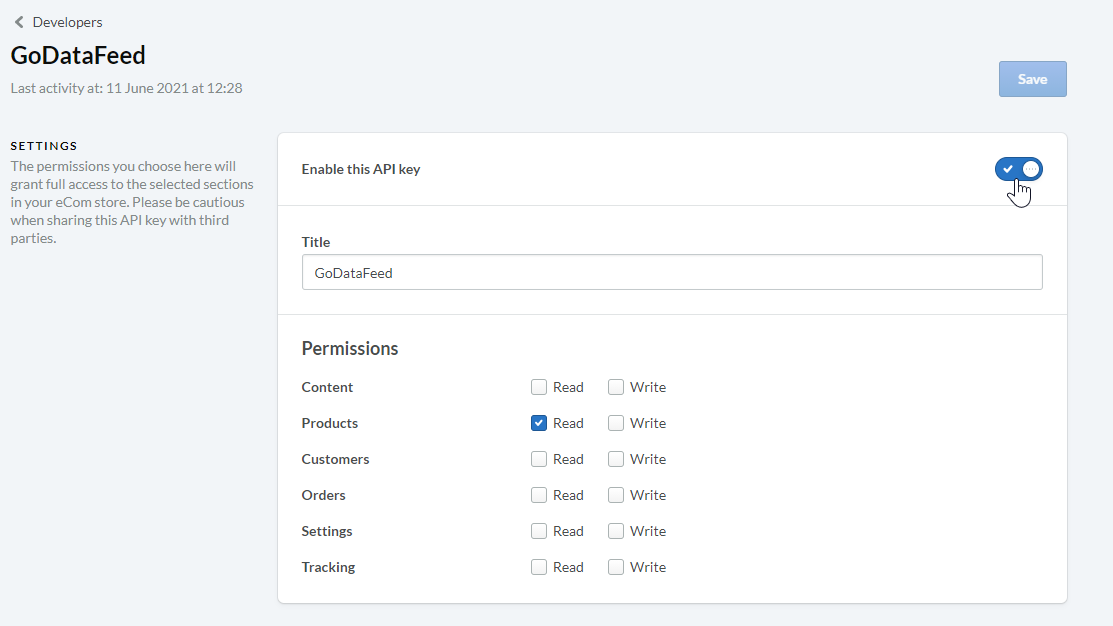This screenshot has height=626, width=1113.
Task: Click the Permissions section heading
Action: click(x=350, y=348)
